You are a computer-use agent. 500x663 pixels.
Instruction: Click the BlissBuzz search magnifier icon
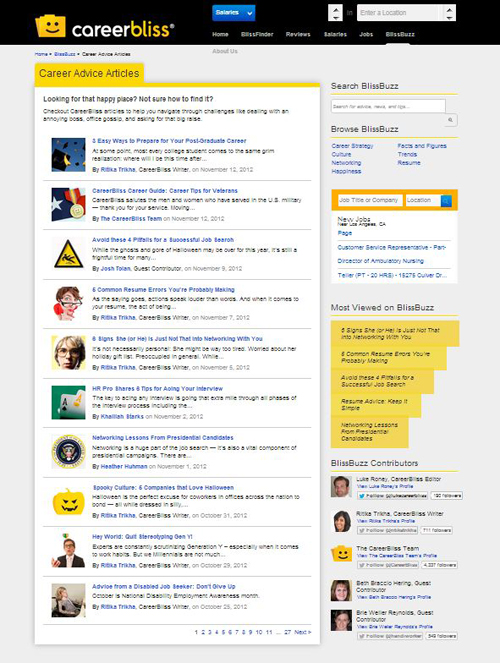click(451, 120)
